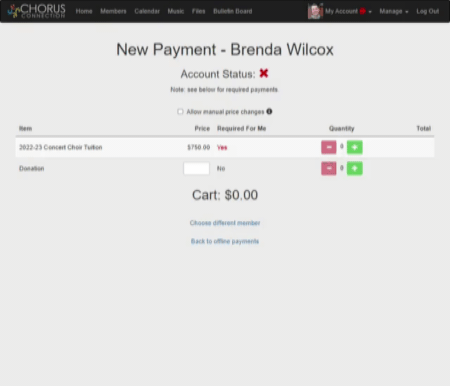Open the Music section
Viewport: 450px width, 386px height.
pyautogui.click(x=176, y=11)
